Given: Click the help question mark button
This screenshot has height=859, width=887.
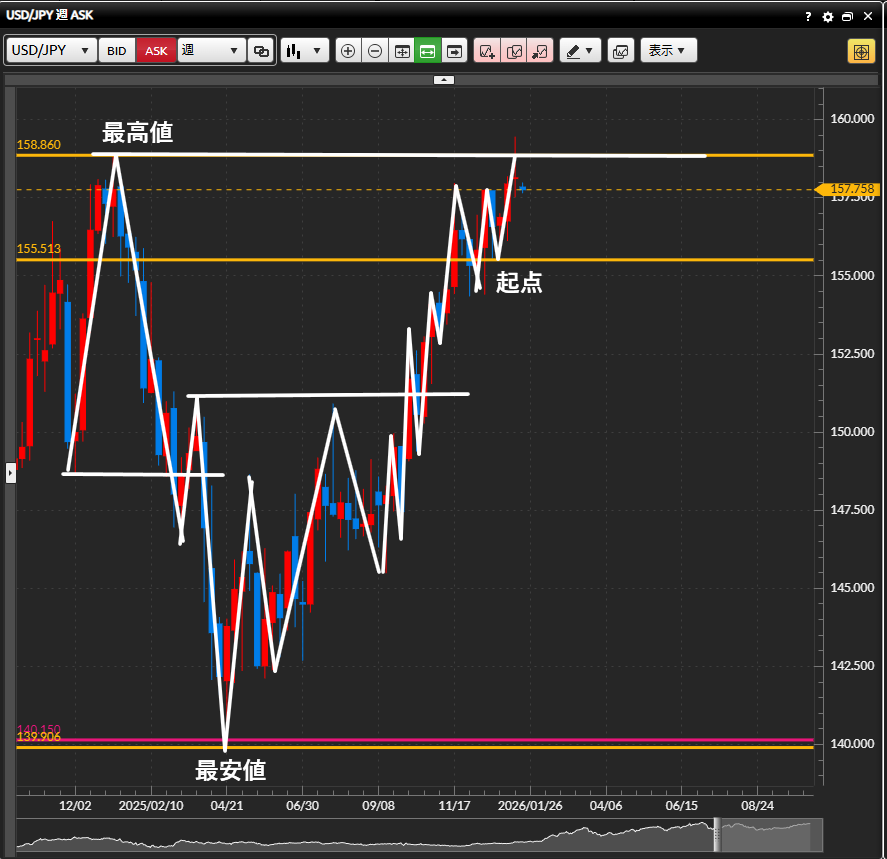Looking at the screenshot, I should coord(808,17).
